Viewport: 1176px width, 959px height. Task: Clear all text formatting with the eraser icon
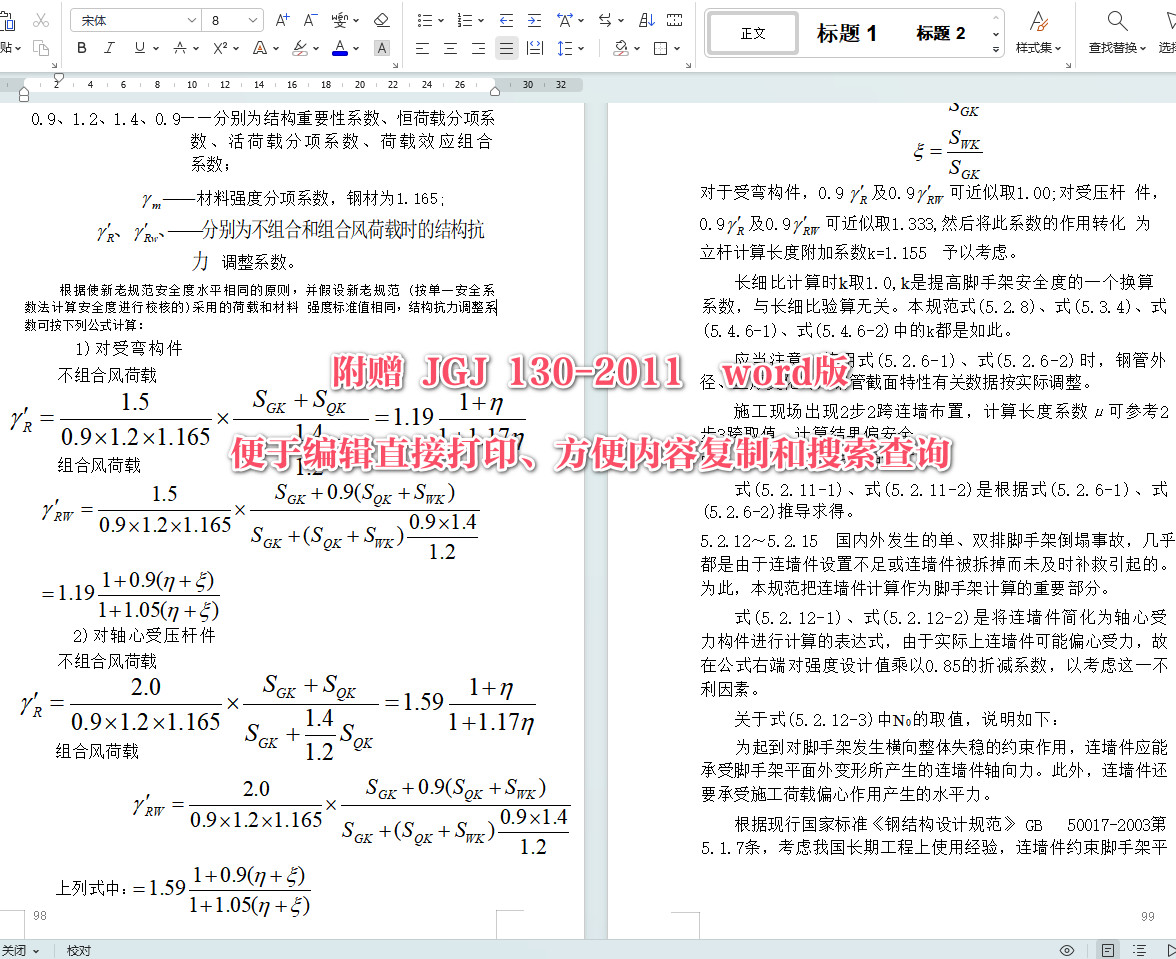pos(381,18)
